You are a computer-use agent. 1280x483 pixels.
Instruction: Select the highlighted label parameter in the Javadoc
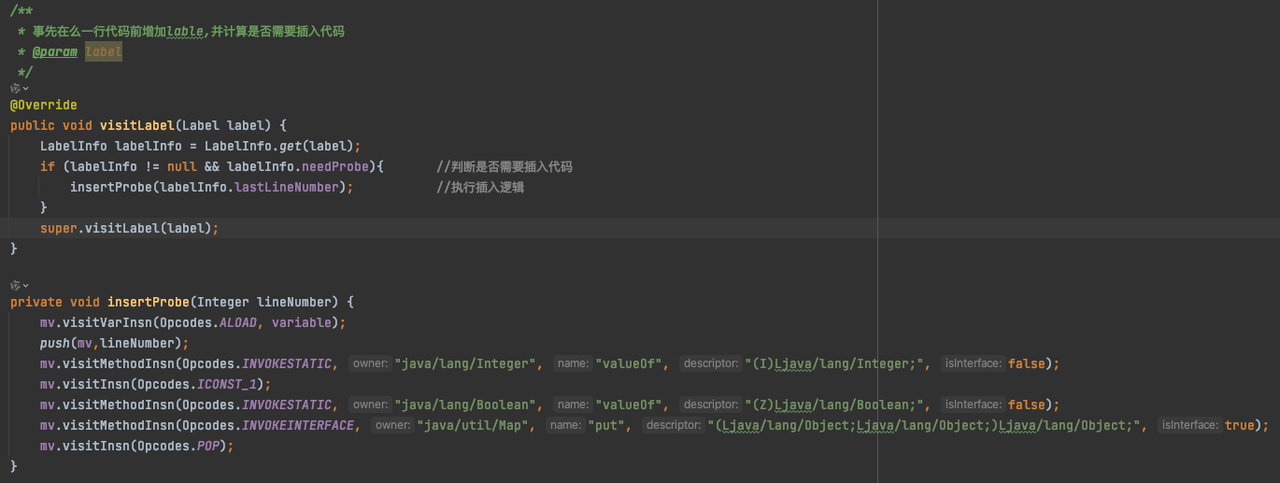(x=103, y=52)
